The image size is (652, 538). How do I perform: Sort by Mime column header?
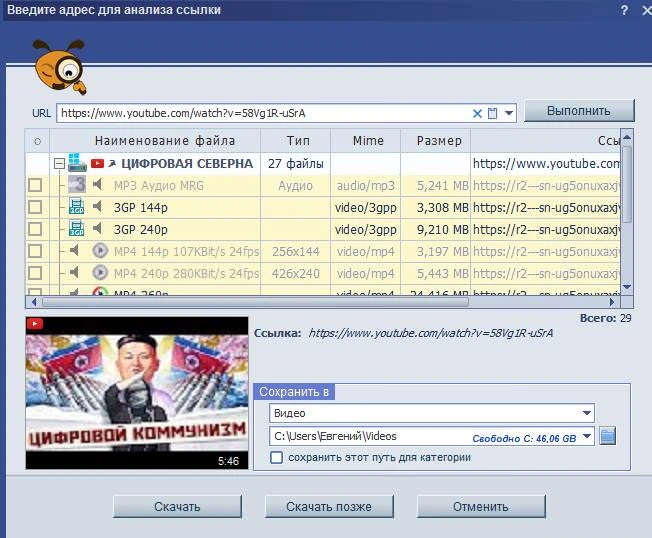pyautogui.click(x=366, y=141)
